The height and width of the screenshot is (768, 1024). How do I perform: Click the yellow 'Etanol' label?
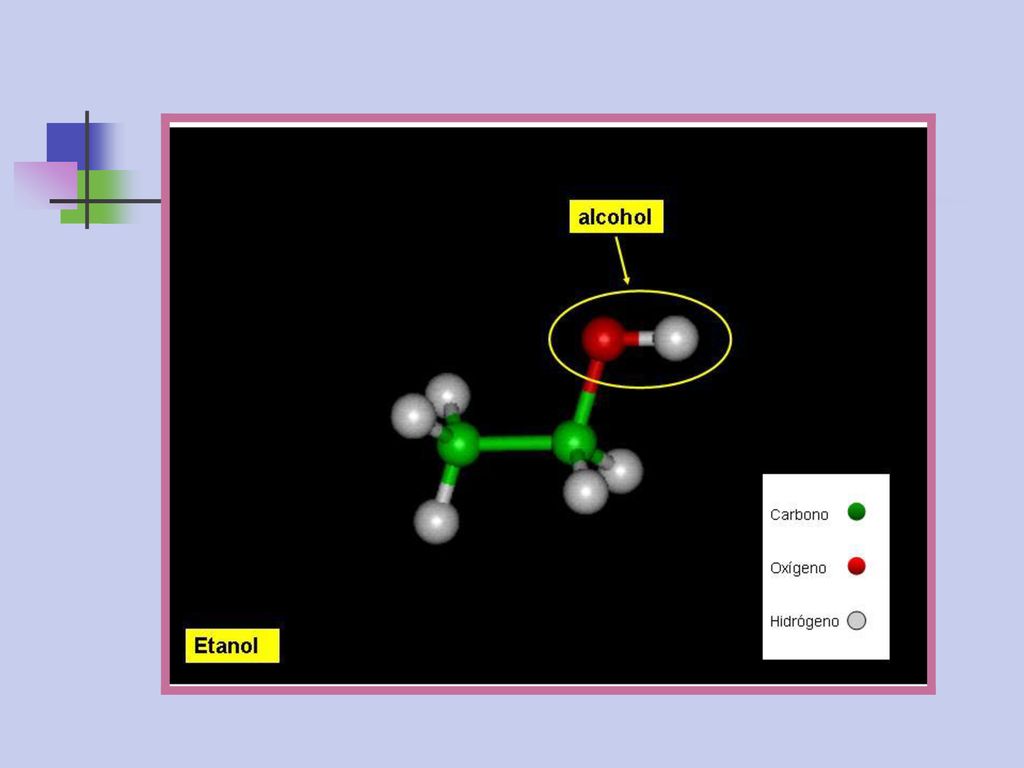coord(232,645)
